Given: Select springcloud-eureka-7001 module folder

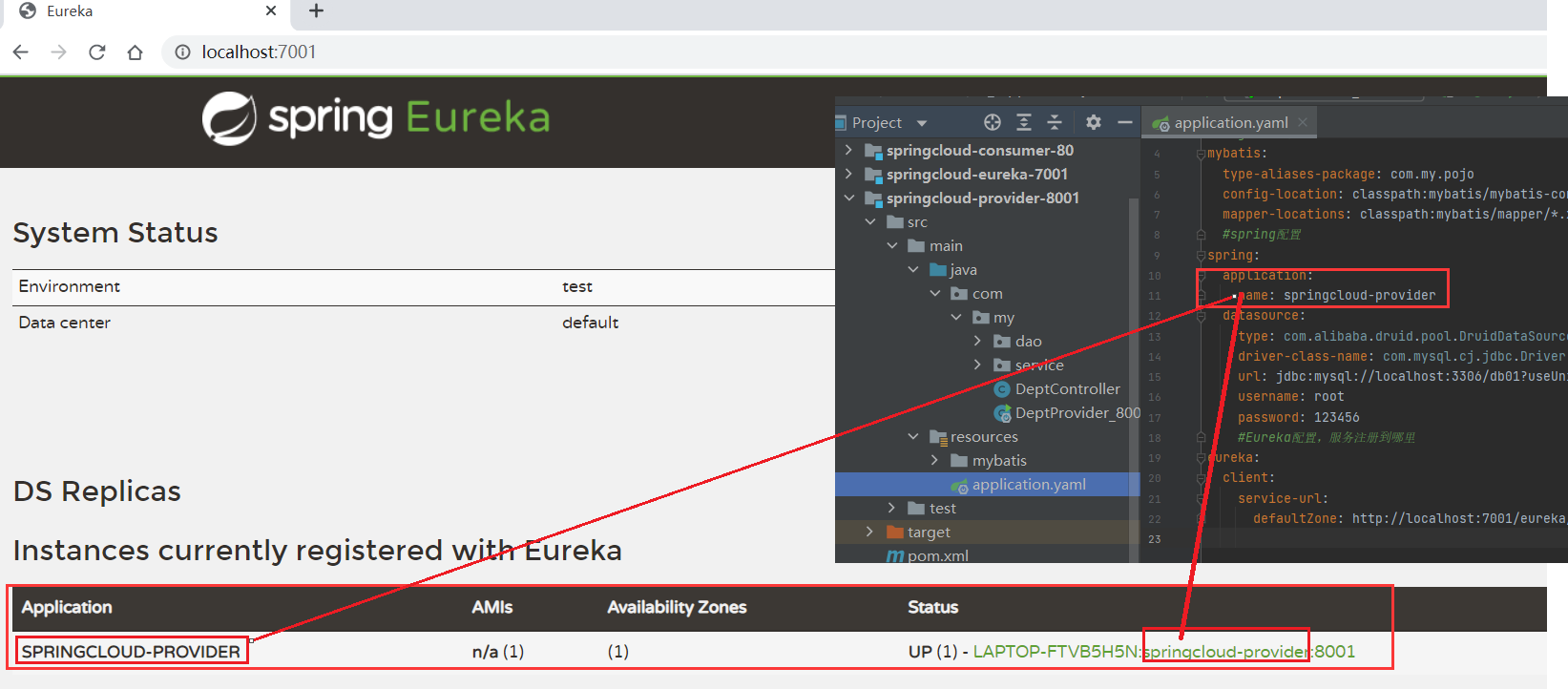Looking at the screenshot, I should pos(966,174).
